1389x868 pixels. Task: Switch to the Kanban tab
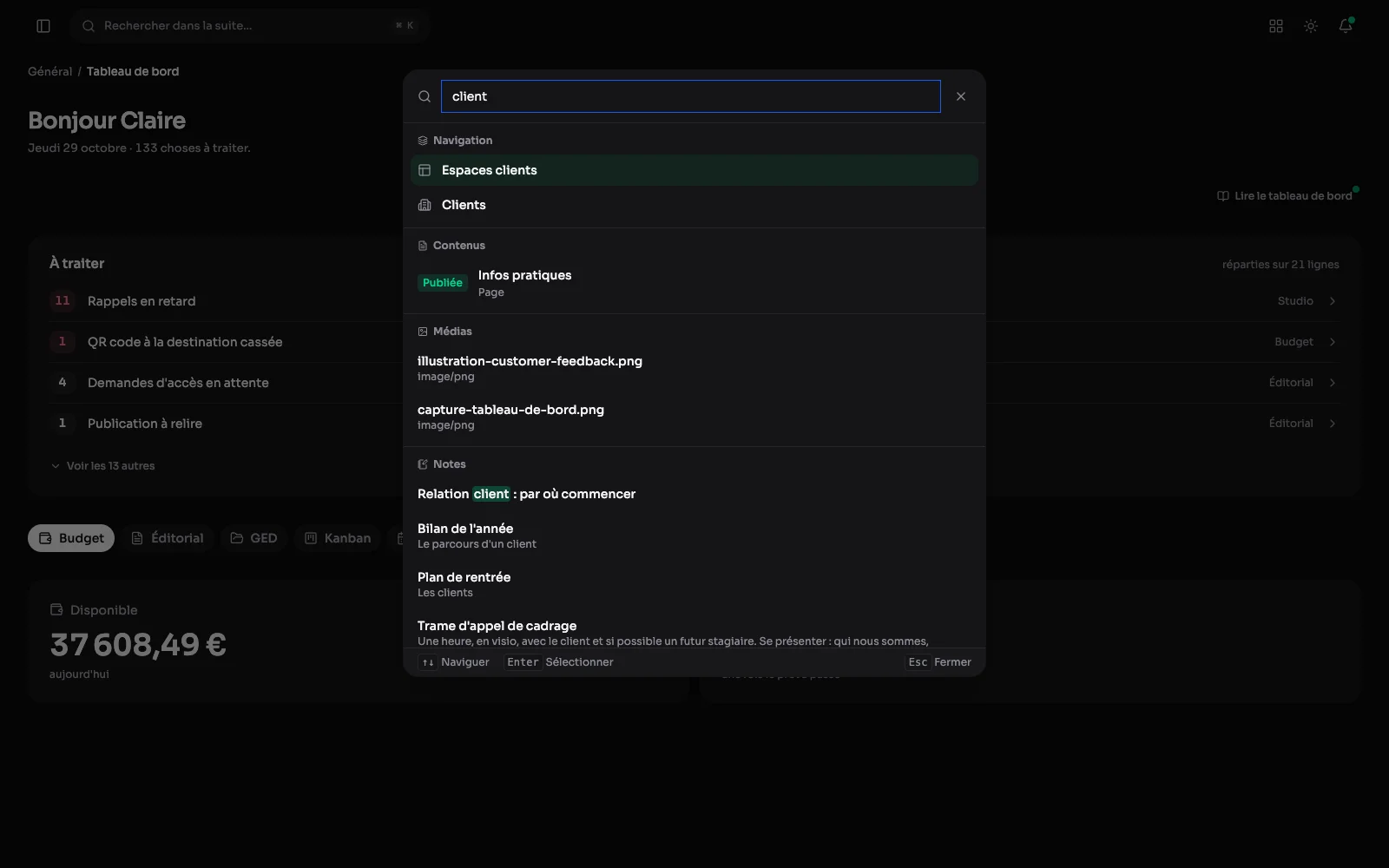coord(338,538)
